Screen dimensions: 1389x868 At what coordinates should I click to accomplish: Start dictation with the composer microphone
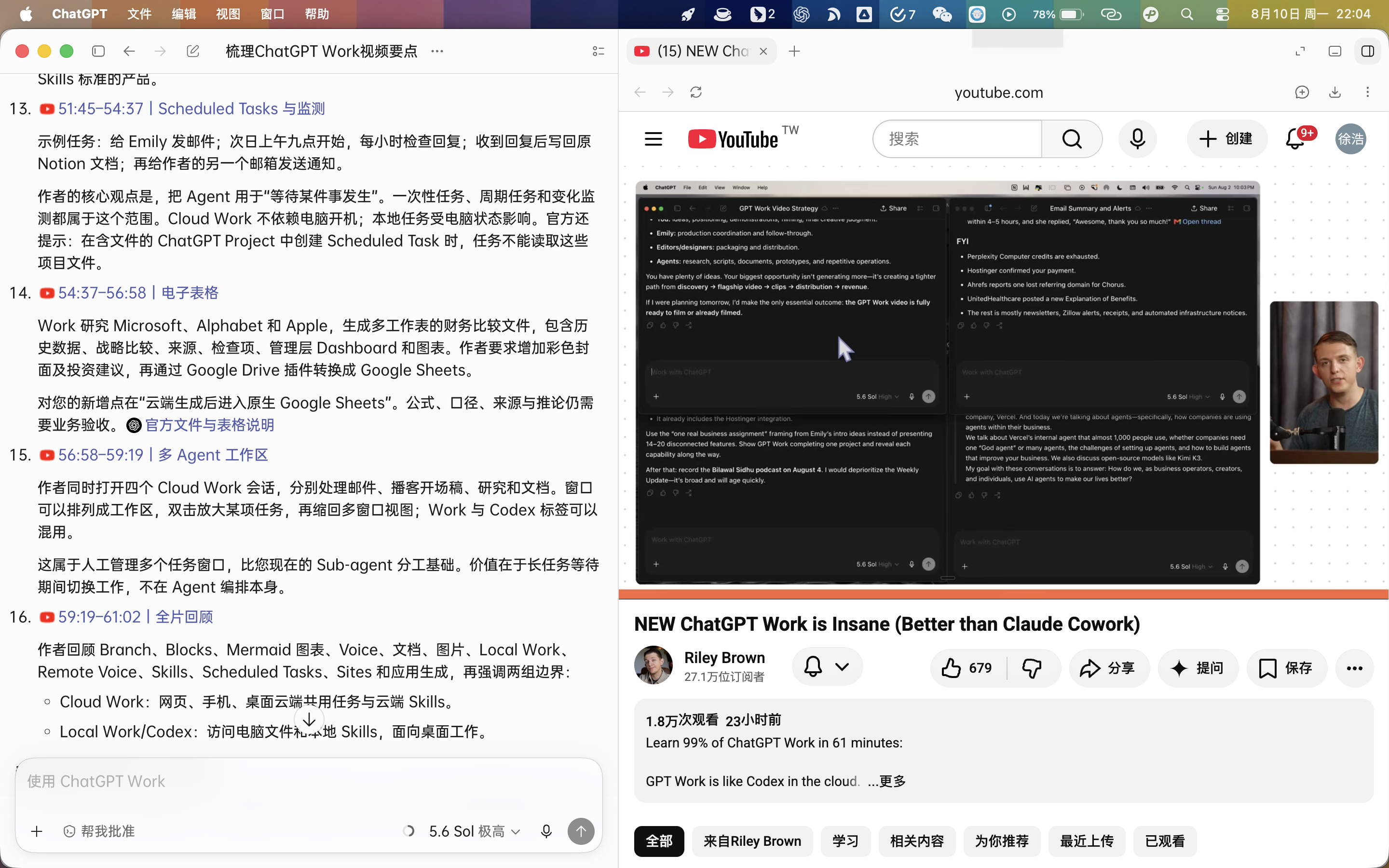click(546, 831)
